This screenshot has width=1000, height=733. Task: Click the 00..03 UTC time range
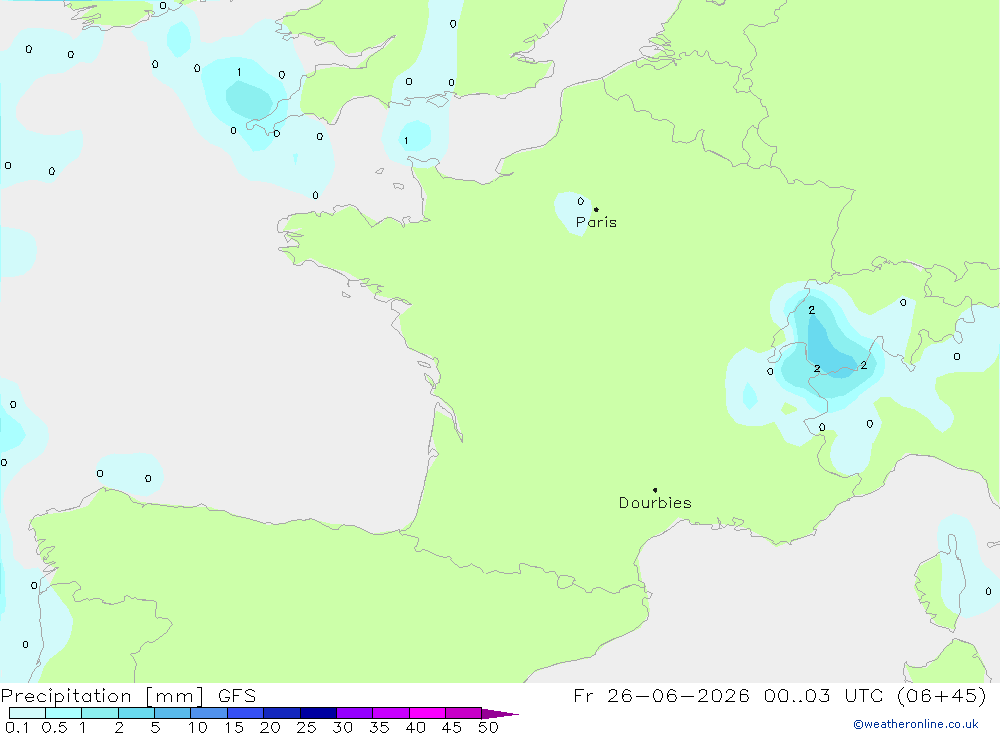[x=824, y=695]
